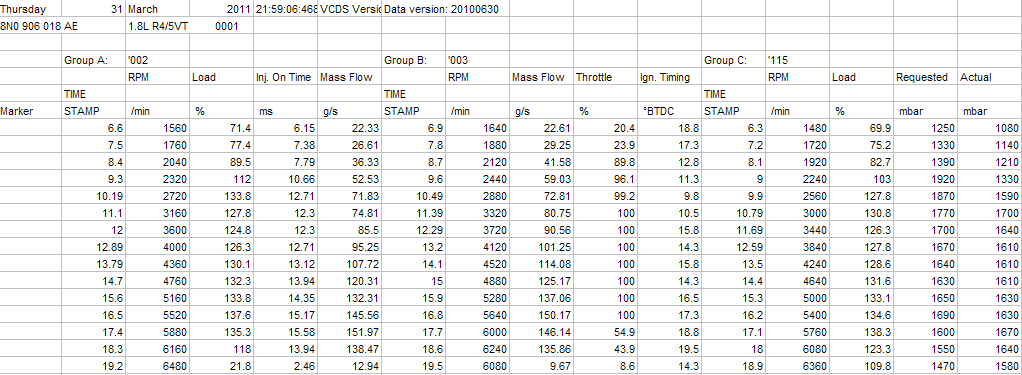Select the 'Group B:' label cell
Screen dimensions: 1022x375
(414, 60)
